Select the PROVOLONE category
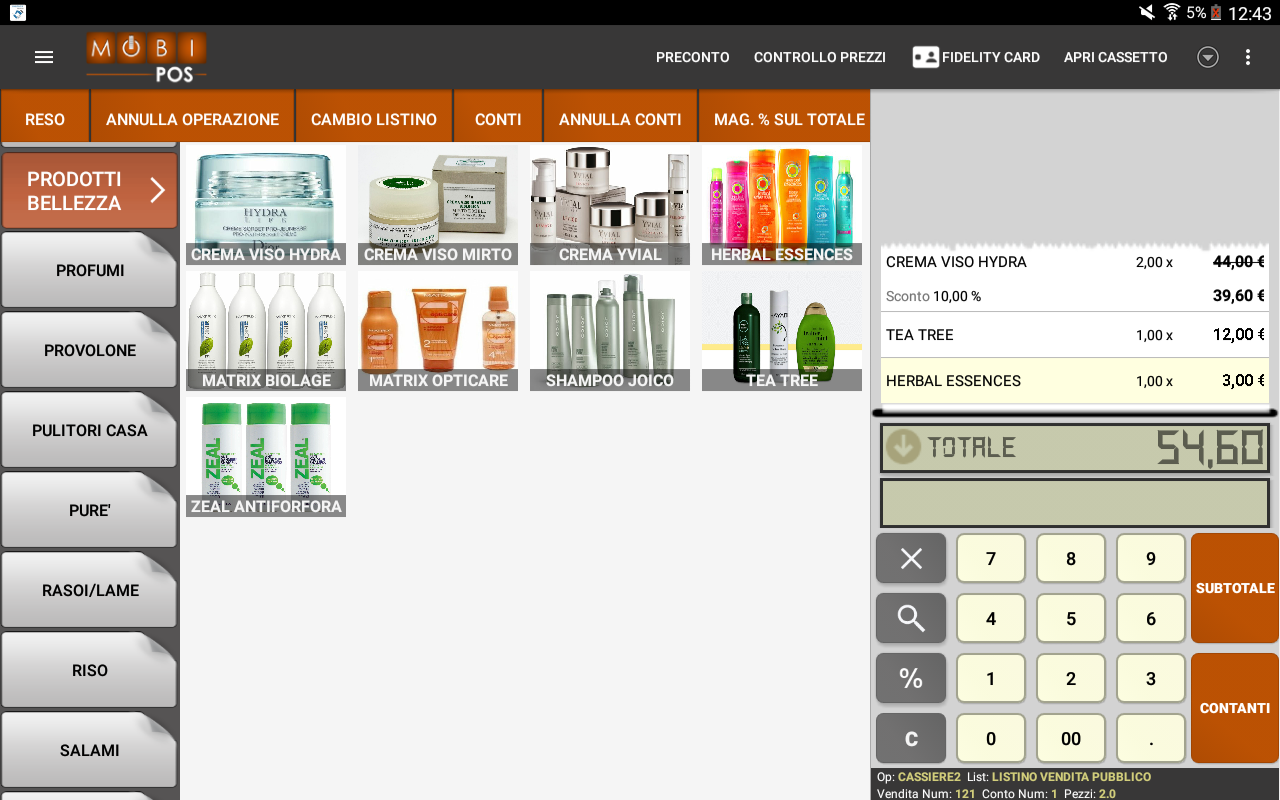This screenshot has height=800, width=1280. click(x=89, y=350)
